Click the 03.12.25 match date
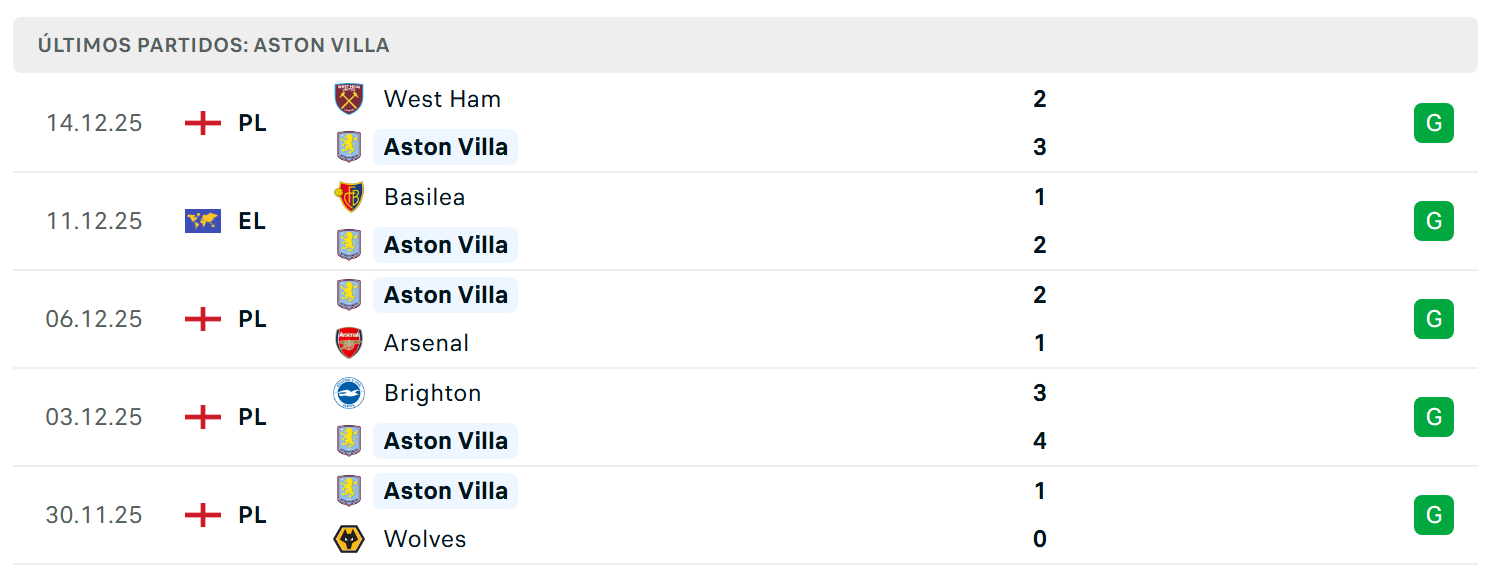The width and height of the screenshot is (1494, 583). 94,417
